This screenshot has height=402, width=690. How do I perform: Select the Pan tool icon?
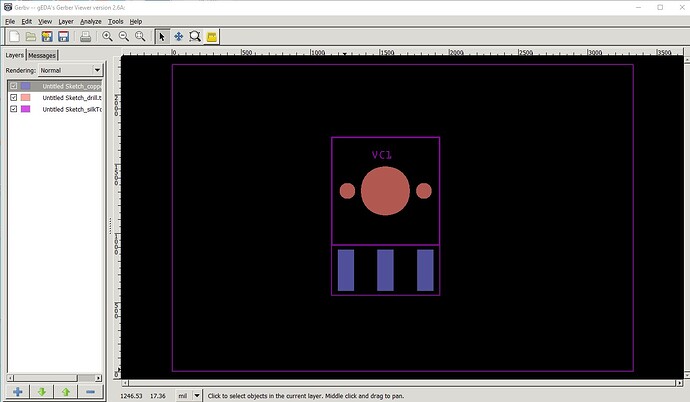tap(179, 36)
